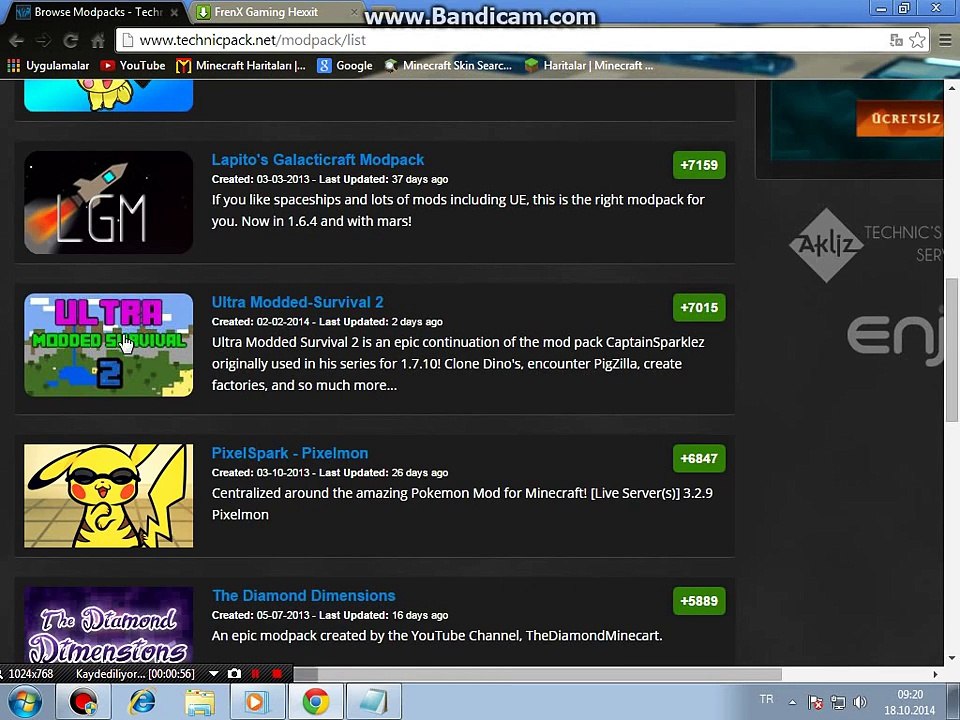Click the ÜCRETSİZ ad button
The width and height of the screenshot is (960, 720).
click(900, 118)
